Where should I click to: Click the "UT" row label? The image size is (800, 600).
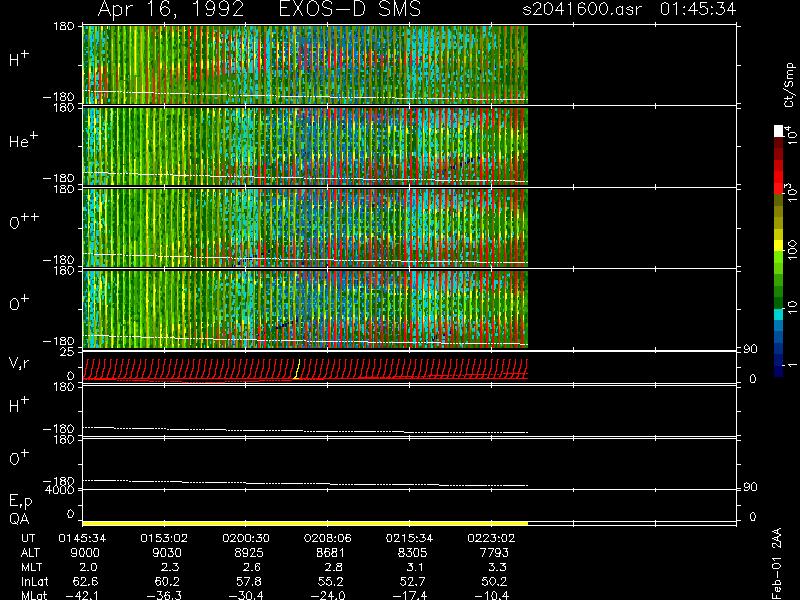pyautogui.click(x=28, y=538)
